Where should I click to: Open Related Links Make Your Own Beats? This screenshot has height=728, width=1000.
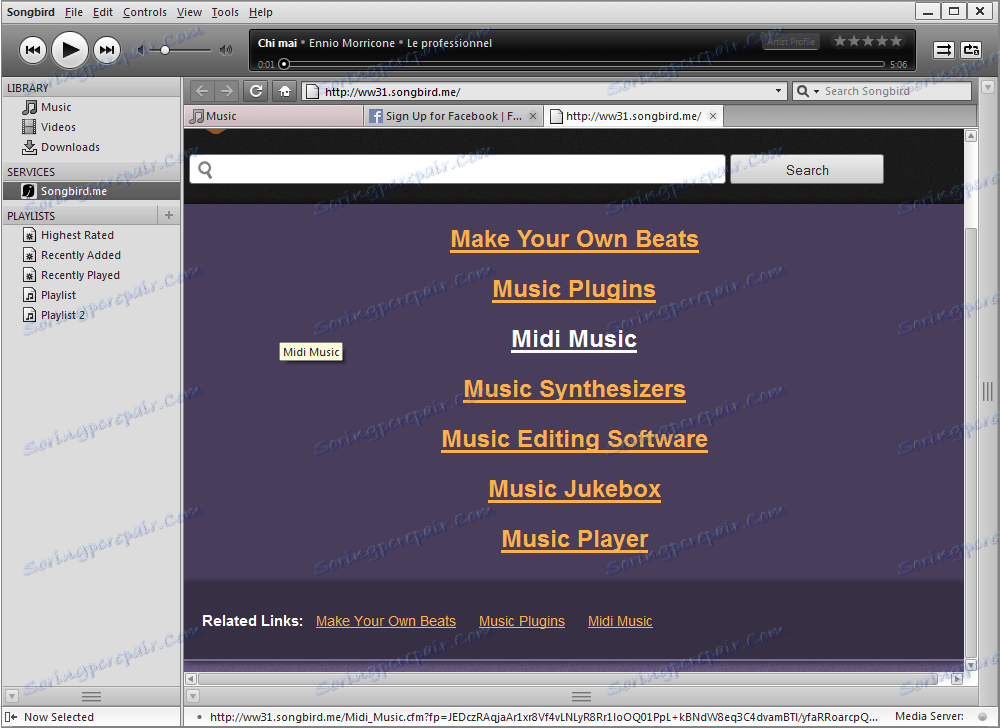[x=386, y=621]
